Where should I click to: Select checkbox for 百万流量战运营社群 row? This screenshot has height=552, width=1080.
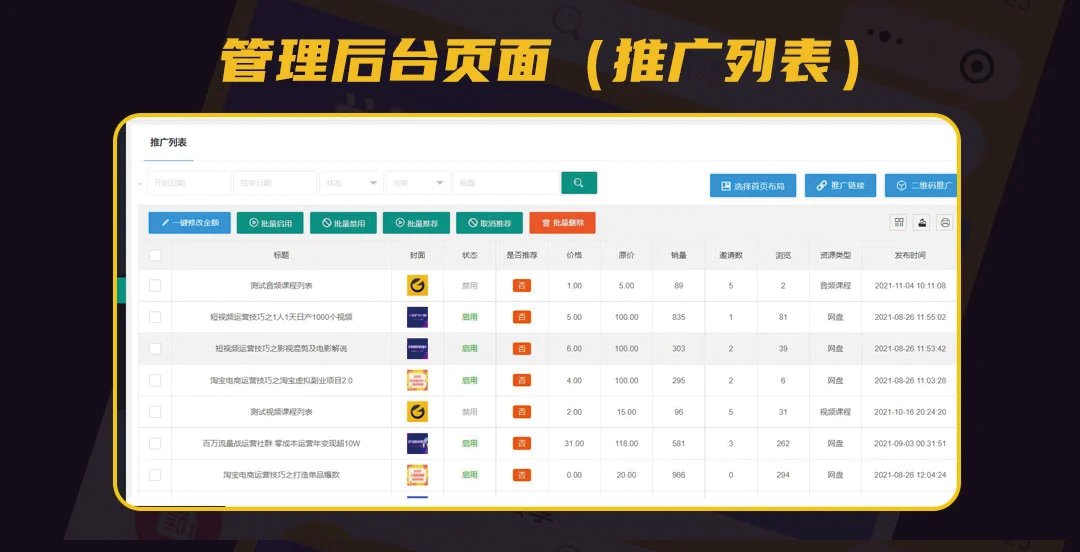tap(155, 443)
